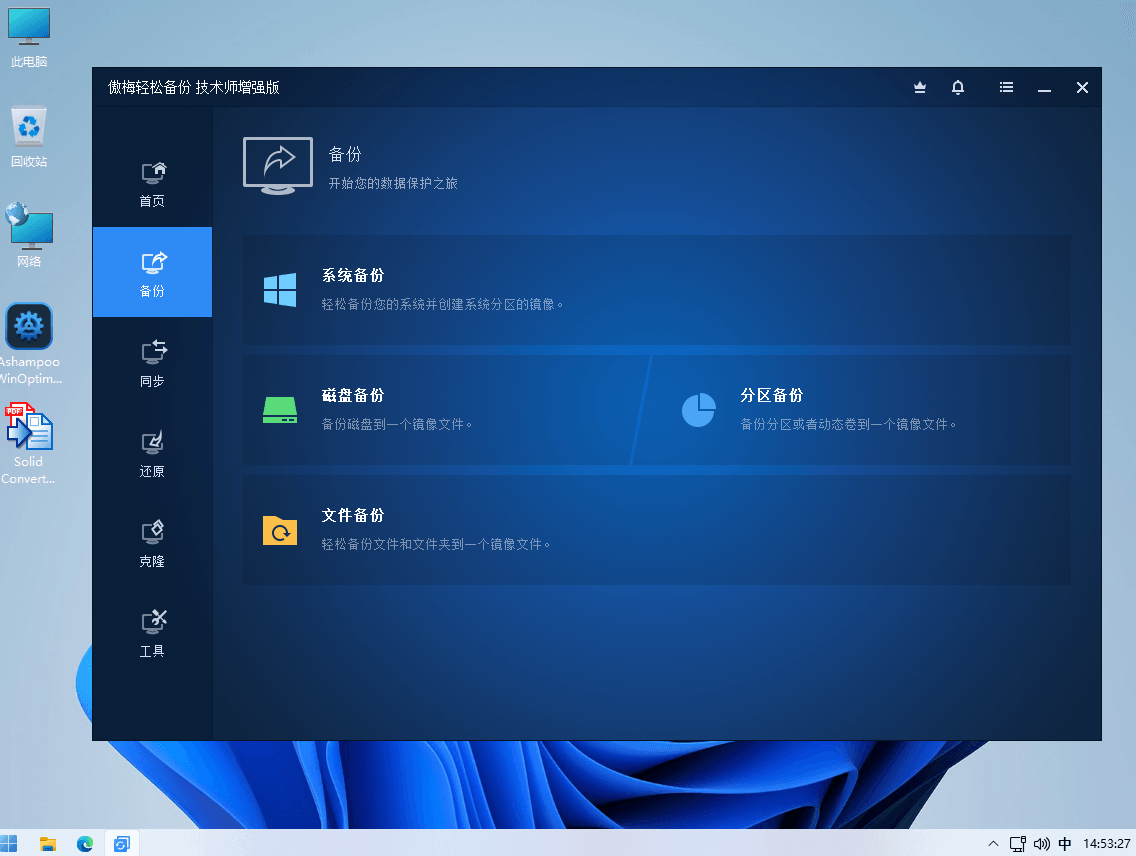Click the 首页 sidebar label
Image resolution: width=1136 pixels, height=856 pixels.
(x=152, y=201)
